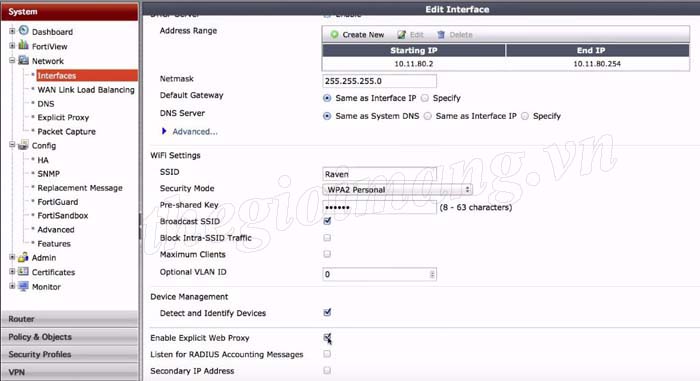Screen dimensions: 700x381
Task: Click the Delete button label
Action: pos(461,35)
